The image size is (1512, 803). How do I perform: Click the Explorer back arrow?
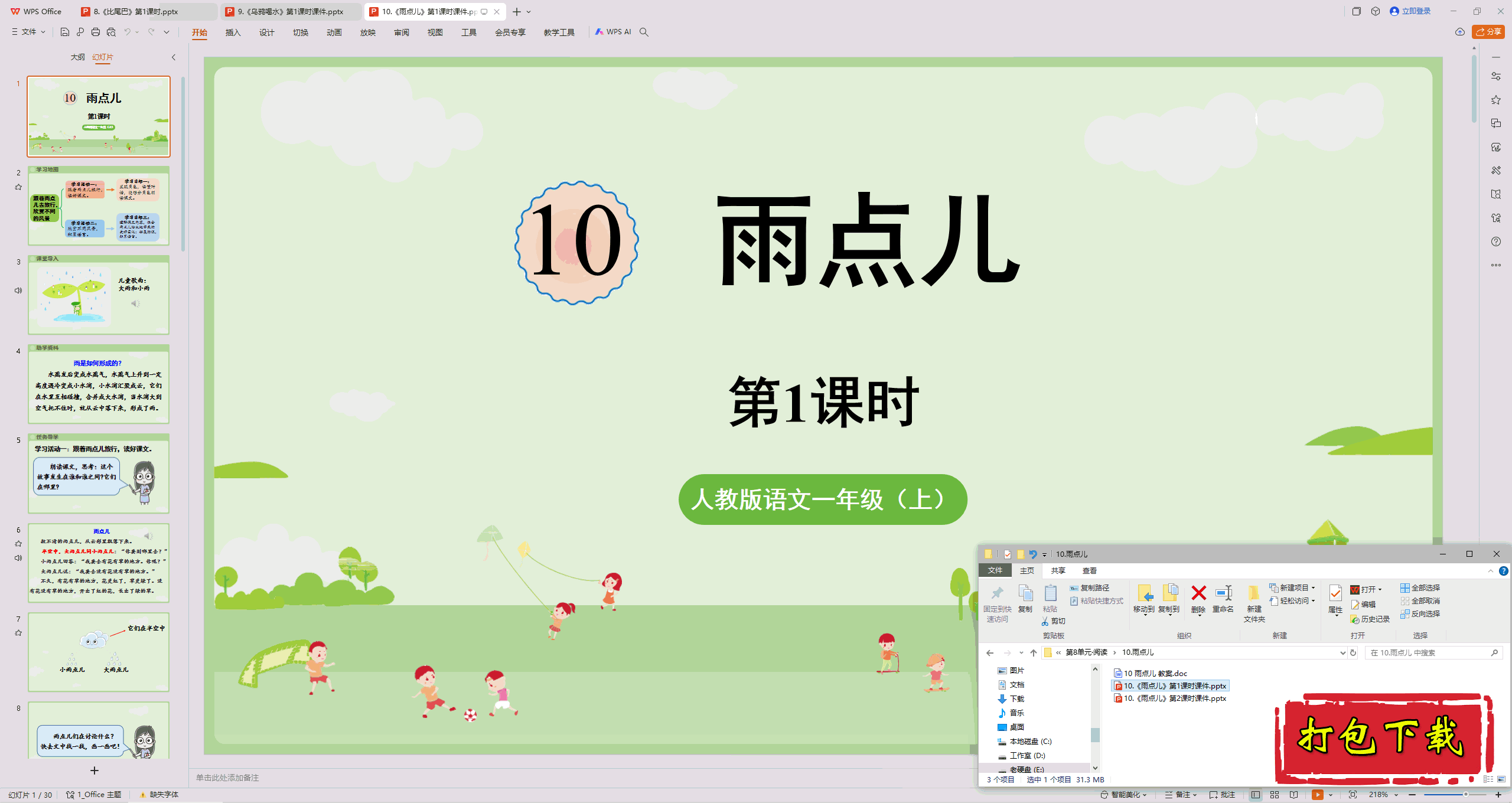click(x=990, y=652)
